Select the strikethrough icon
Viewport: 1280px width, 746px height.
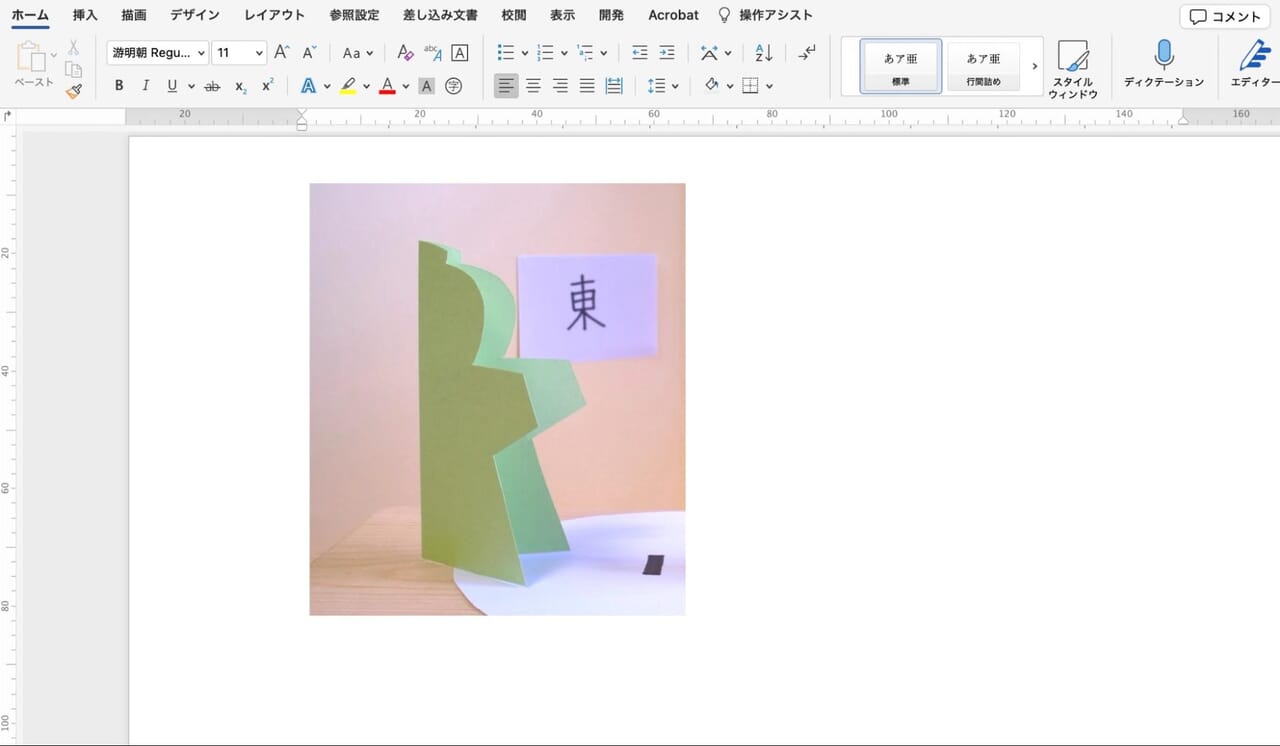click(212, 85)
